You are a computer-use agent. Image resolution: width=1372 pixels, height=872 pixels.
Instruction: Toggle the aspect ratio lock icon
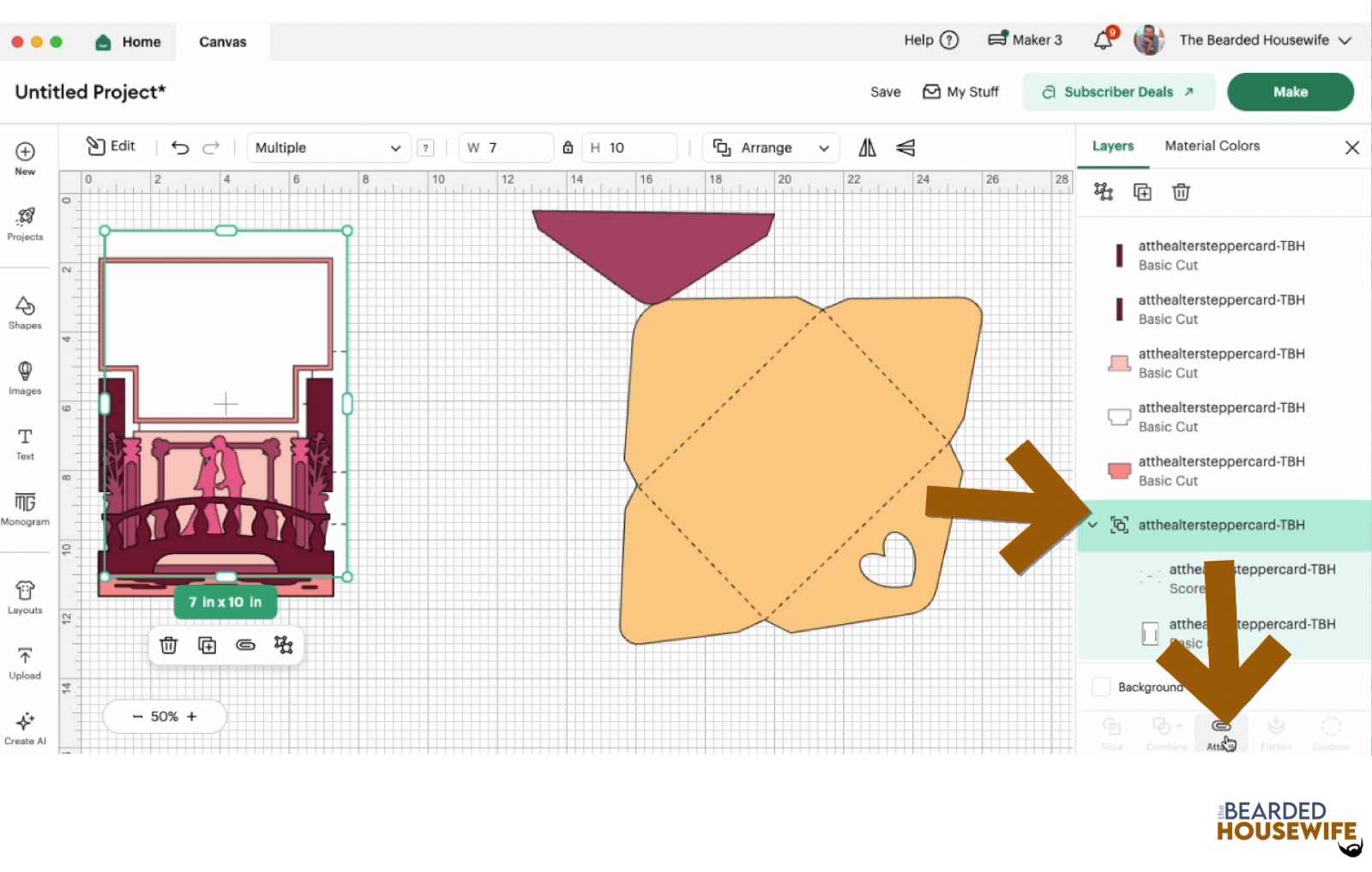[568, 147]
